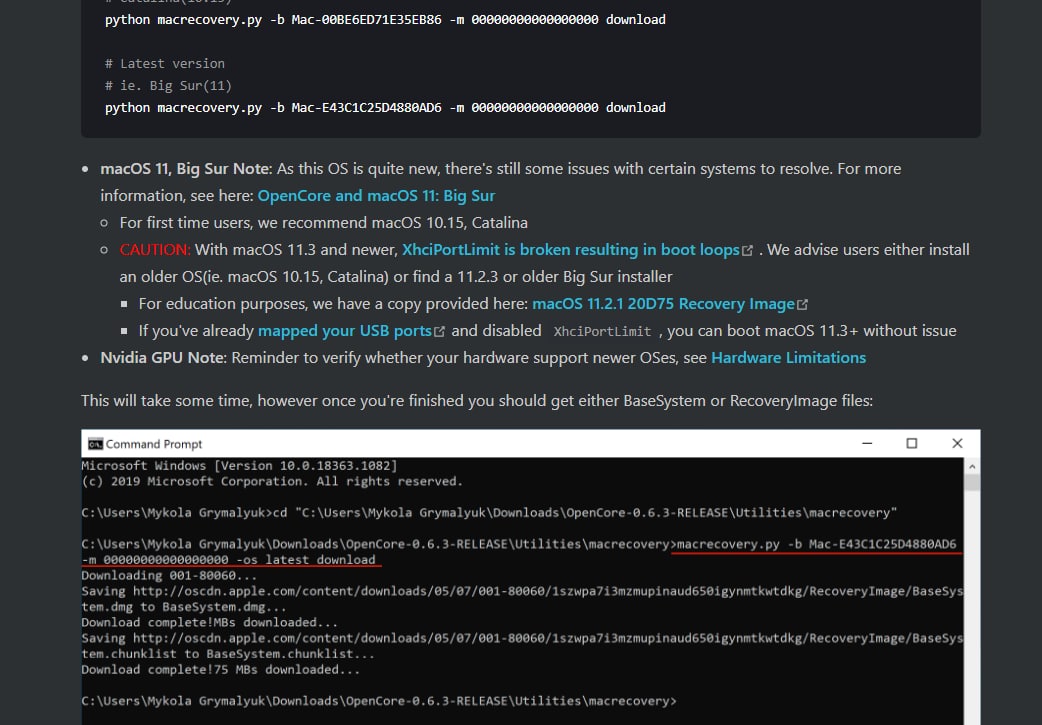Click the Command Prompt scrollbar up arrow
The width and height of the screenshot is (1042, 725).
[972, 466]
